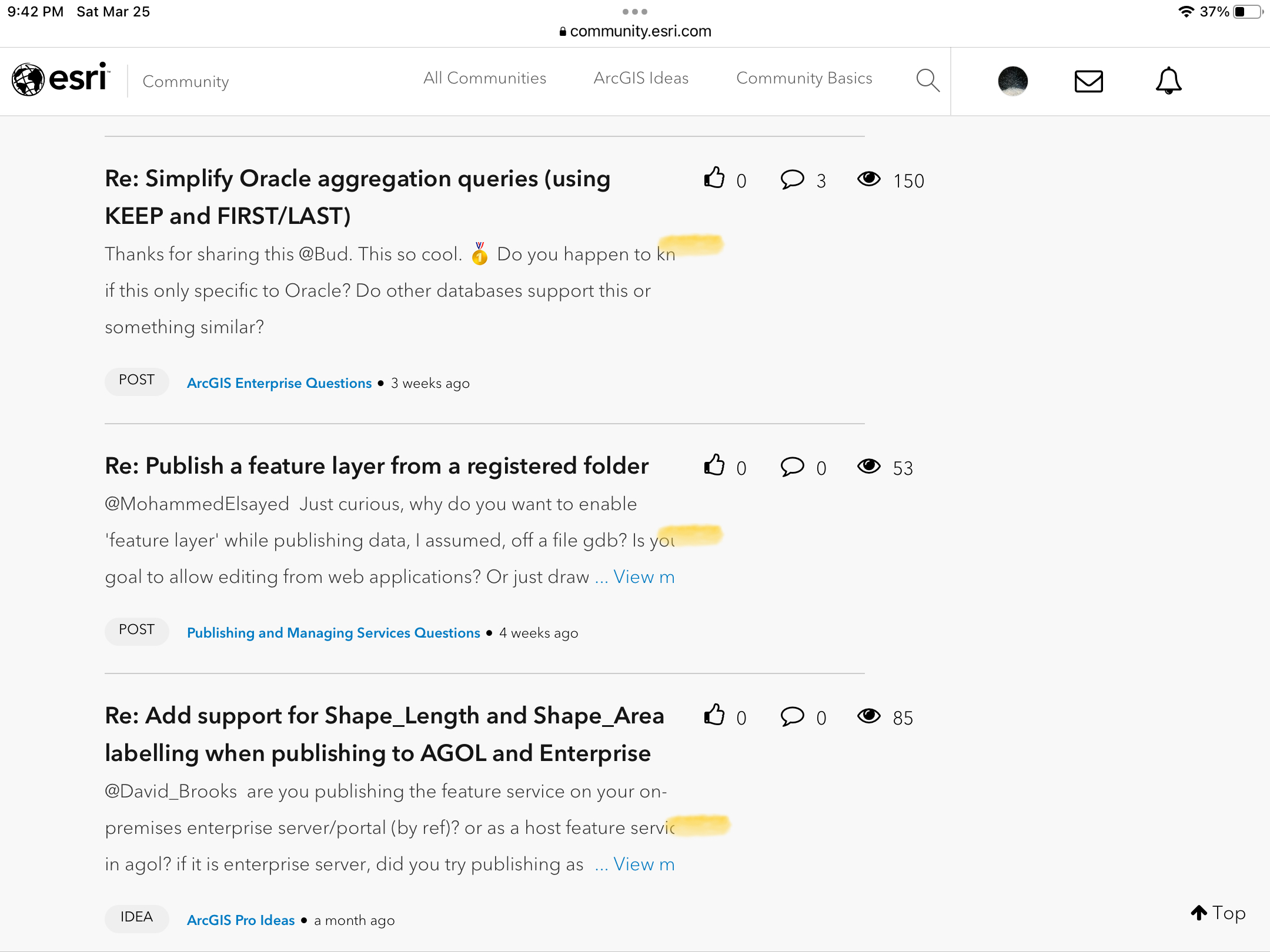Tap the community.esri.com address bar
This screenshot has height=952, width=1270.
[x=635, y=31]
